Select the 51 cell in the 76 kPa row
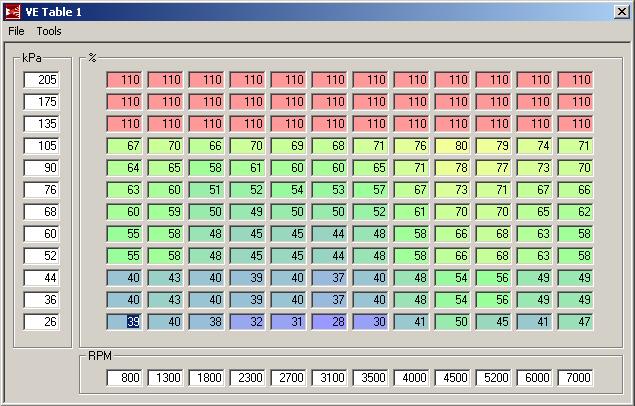 [206, 189]
